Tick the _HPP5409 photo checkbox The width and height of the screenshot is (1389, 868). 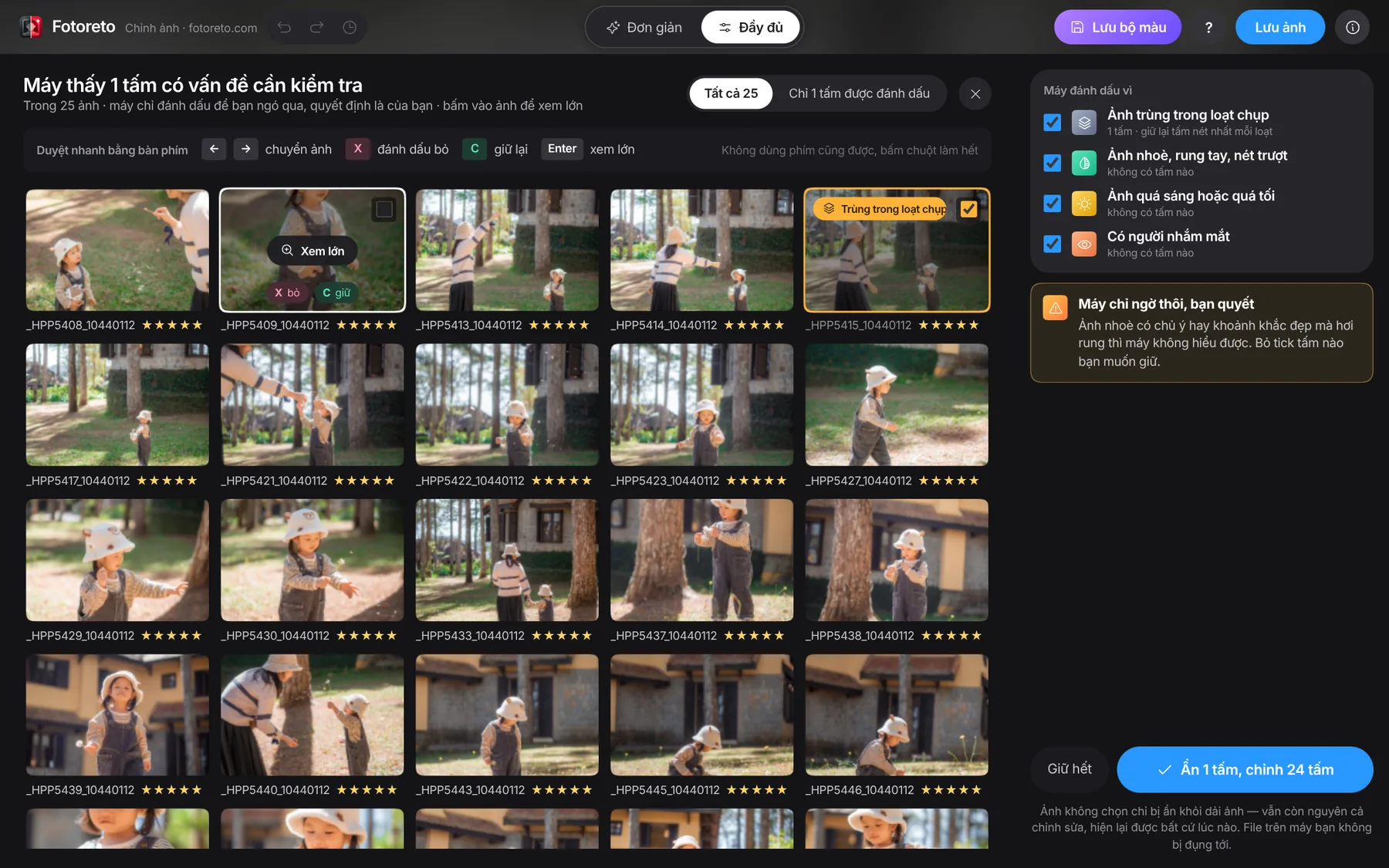pos(384,209)
